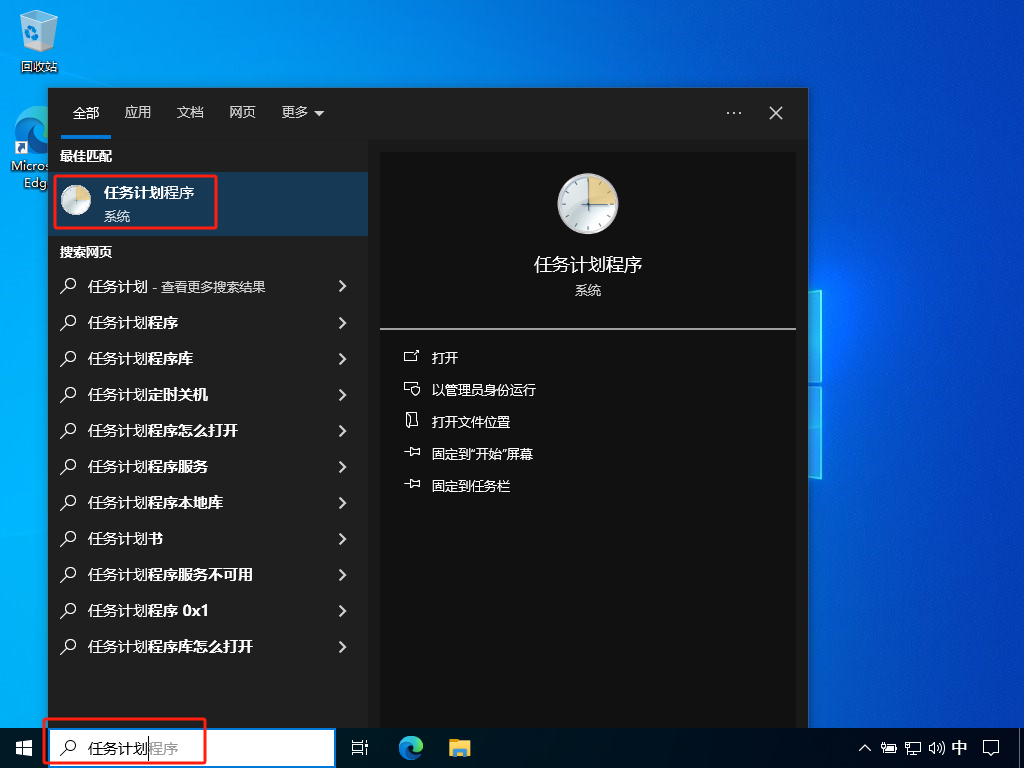
Task: Open the Windows Start menu
Action: pyautogui.click(x=22, y=747)
